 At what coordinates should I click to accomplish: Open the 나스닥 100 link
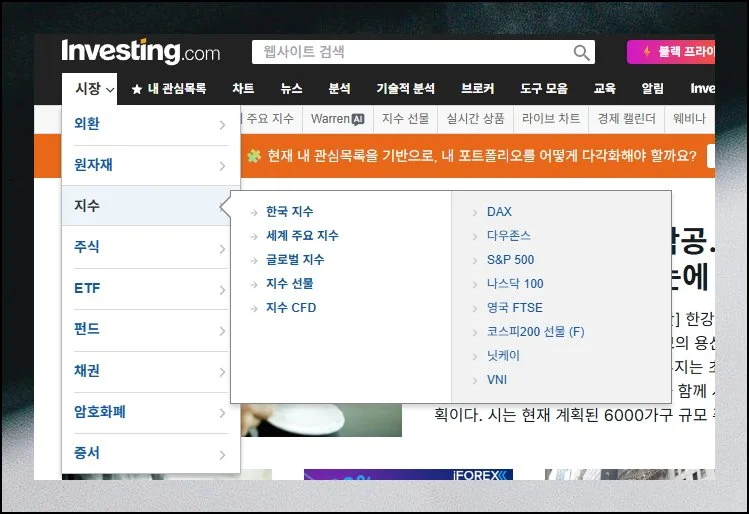point(515,284)
